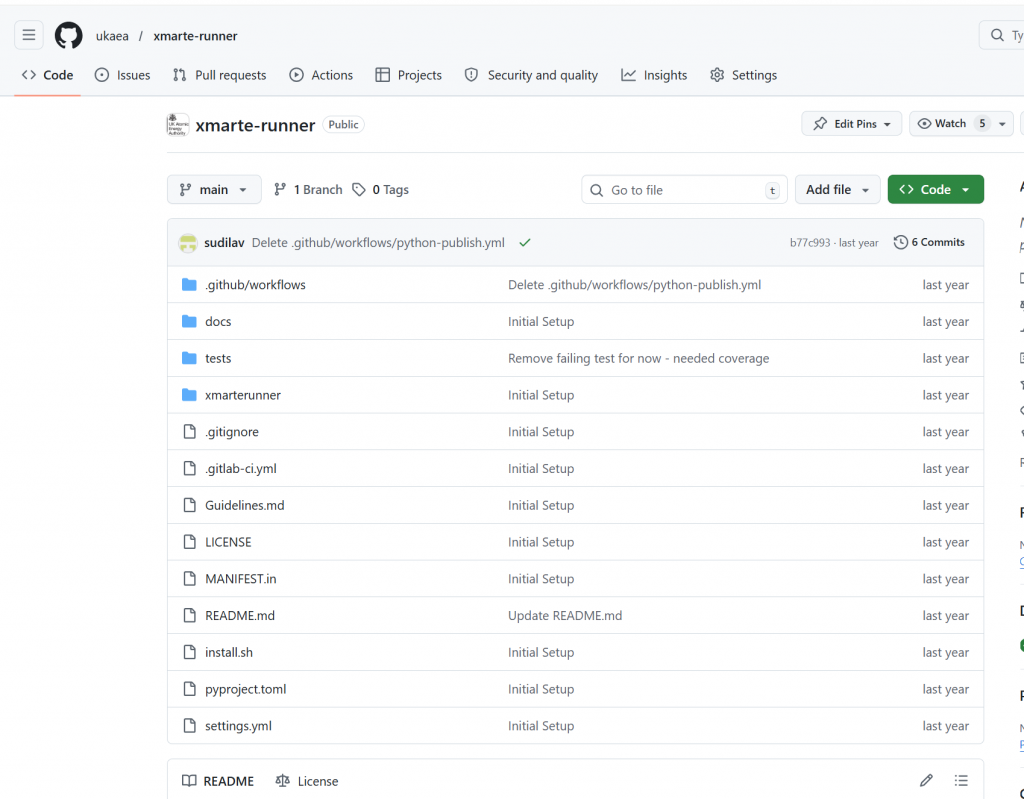This screenshot has height=799, width=1024.
Task: Open the Actions tab
Action: pos(321,75)
